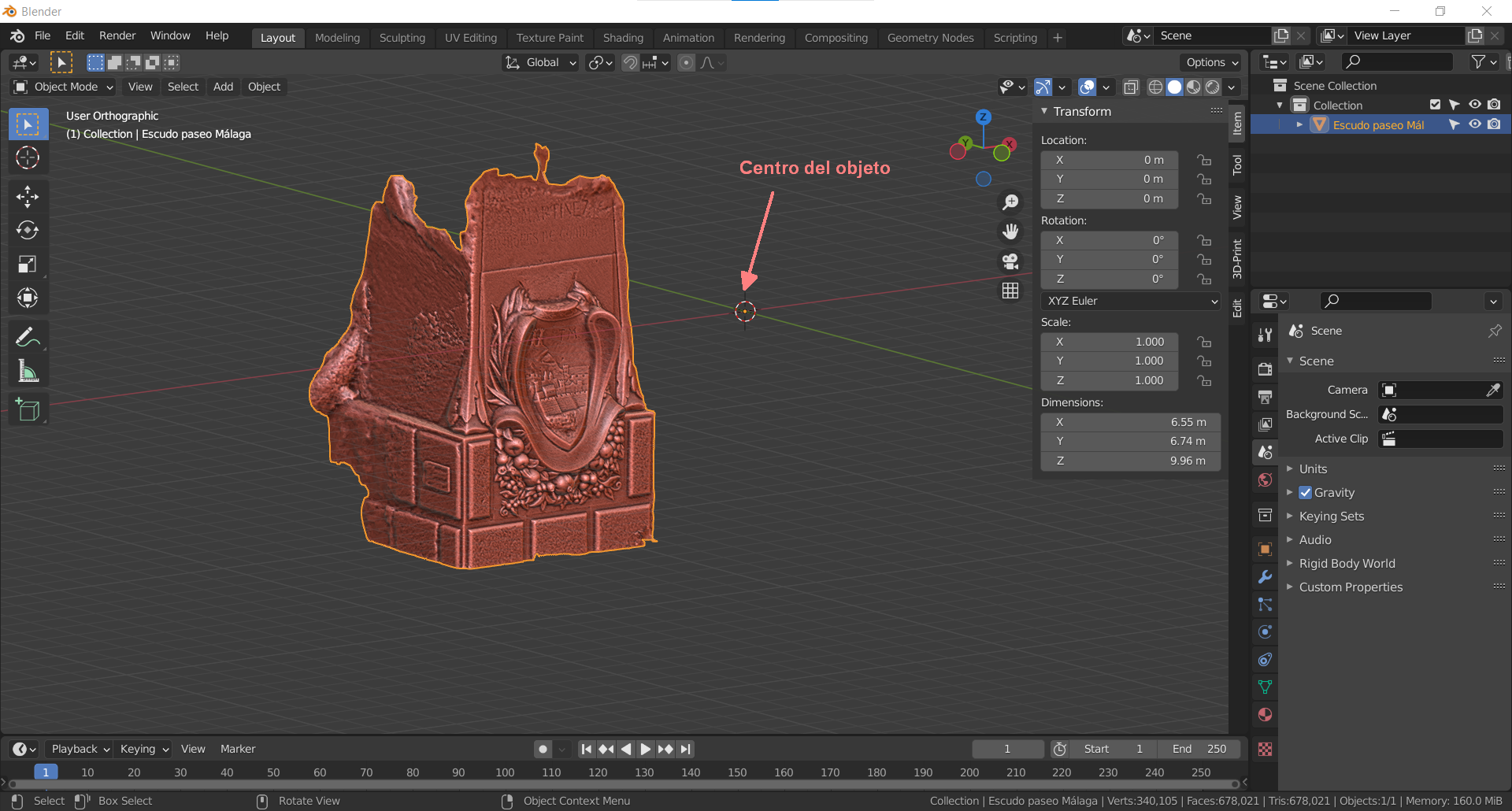Open Output properties tab
This screenshot has width=1512, height=811.
(1266, 396)
